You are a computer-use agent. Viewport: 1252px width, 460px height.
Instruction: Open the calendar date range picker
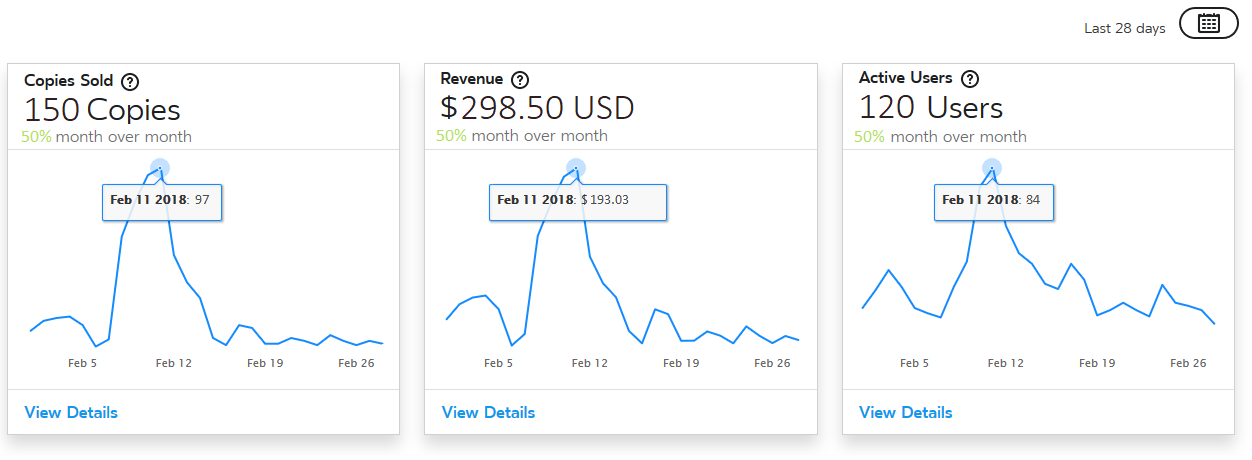(1208, 24)
